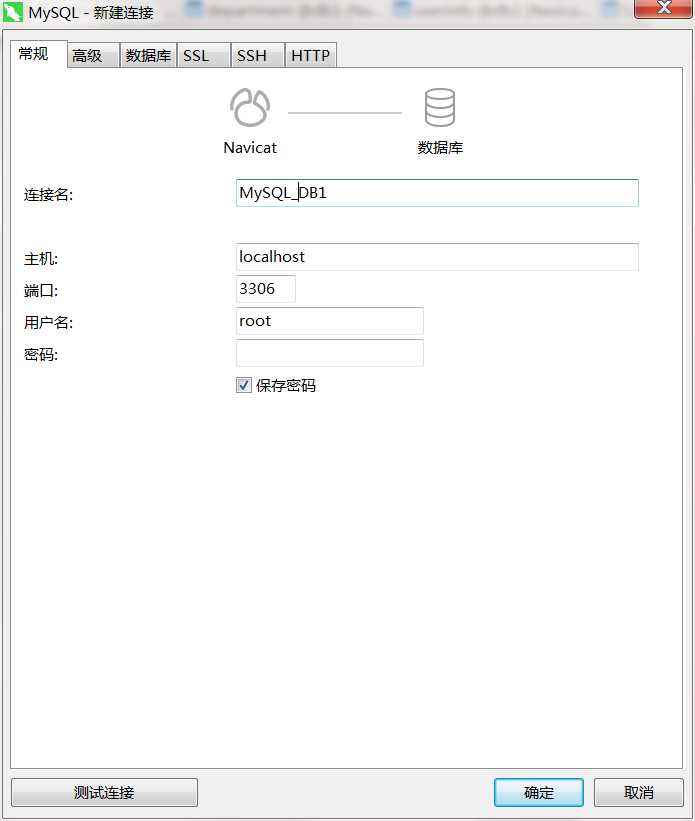Click the 测试连接 button

[104, 792]
